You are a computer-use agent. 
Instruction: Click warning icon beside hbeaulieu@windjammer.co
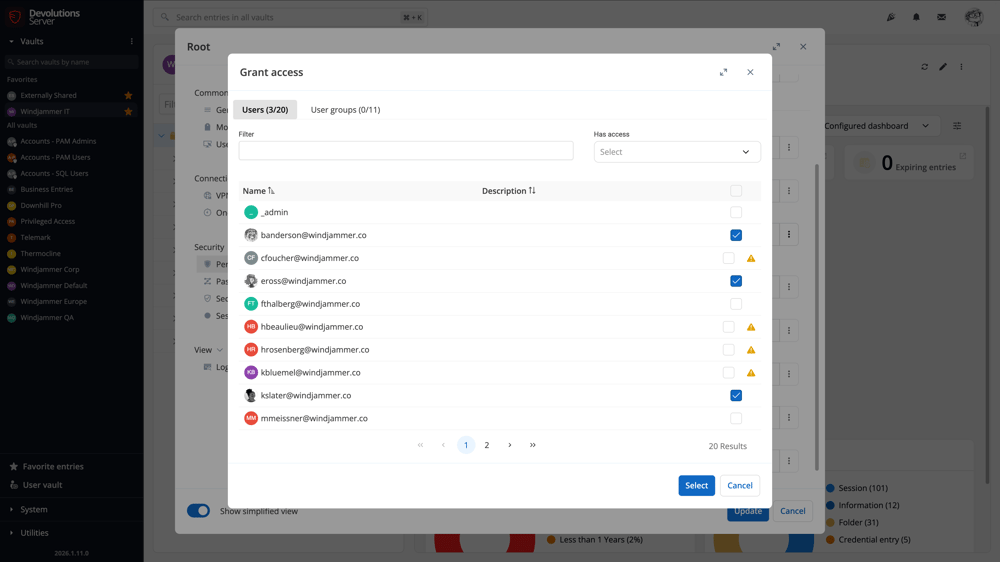[x=751, y=327]
